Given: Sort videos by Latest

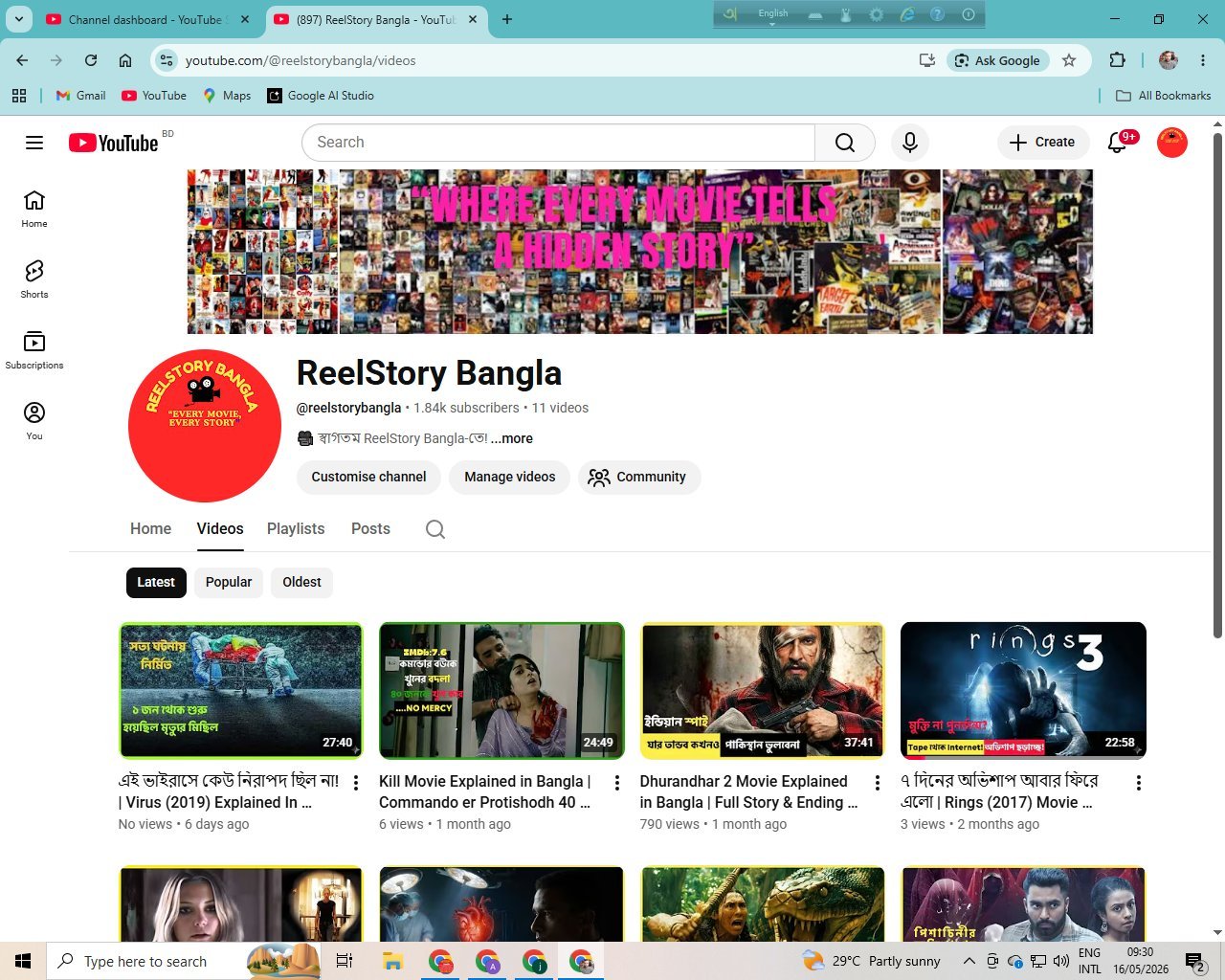Looking at the screenshot, I should pyautogui.click(x=156, y=582).
